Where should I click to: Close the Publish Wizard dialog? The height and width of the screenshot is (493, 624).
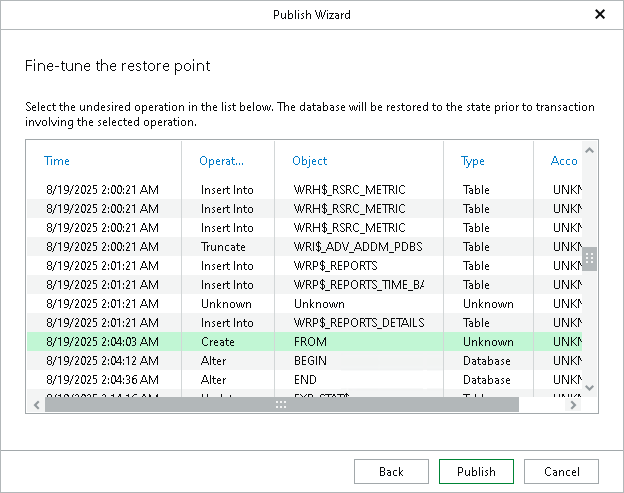click(600, 15)
